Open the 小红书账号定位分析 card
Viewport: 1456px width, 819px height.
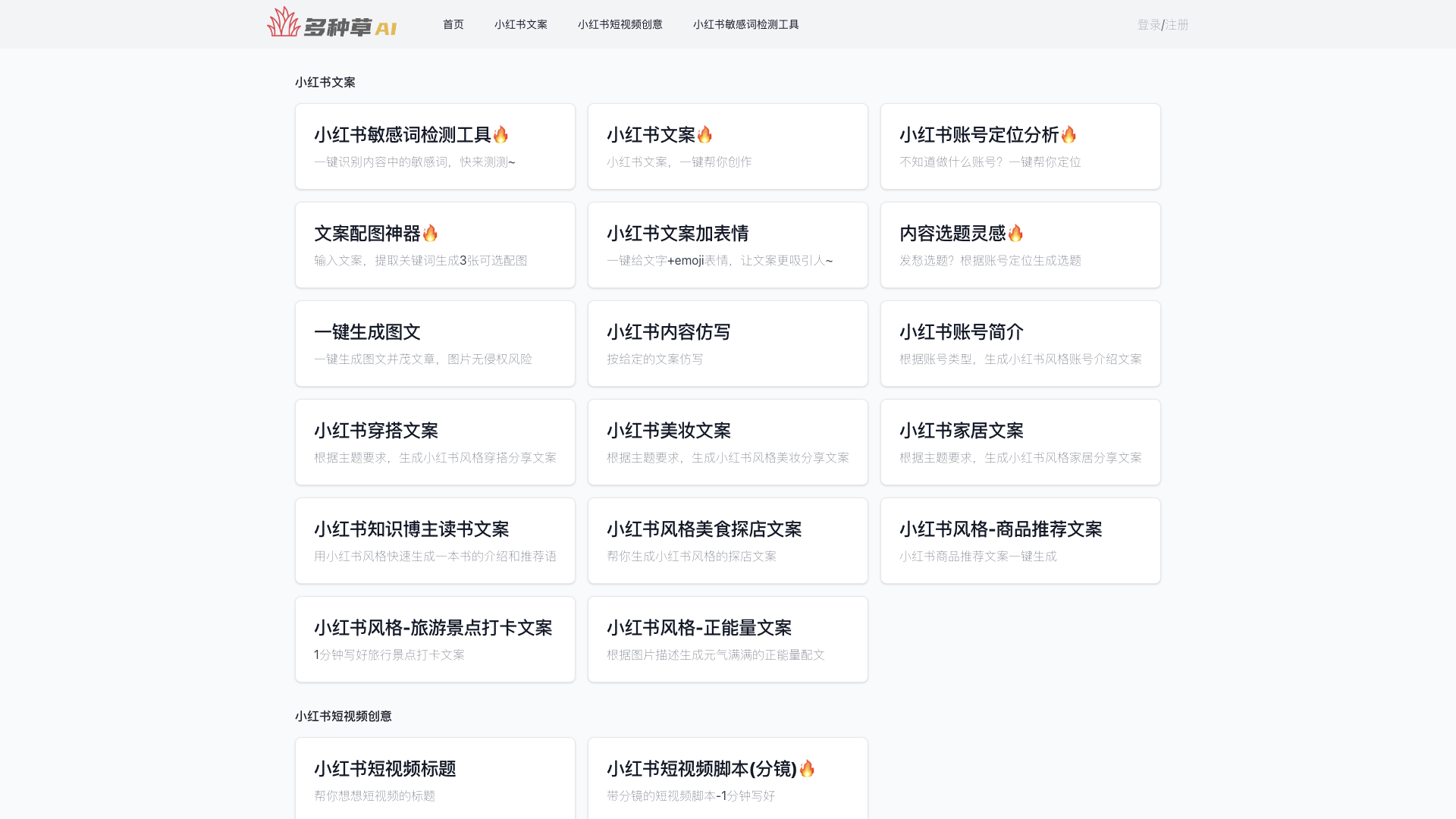click(1021, 146)
